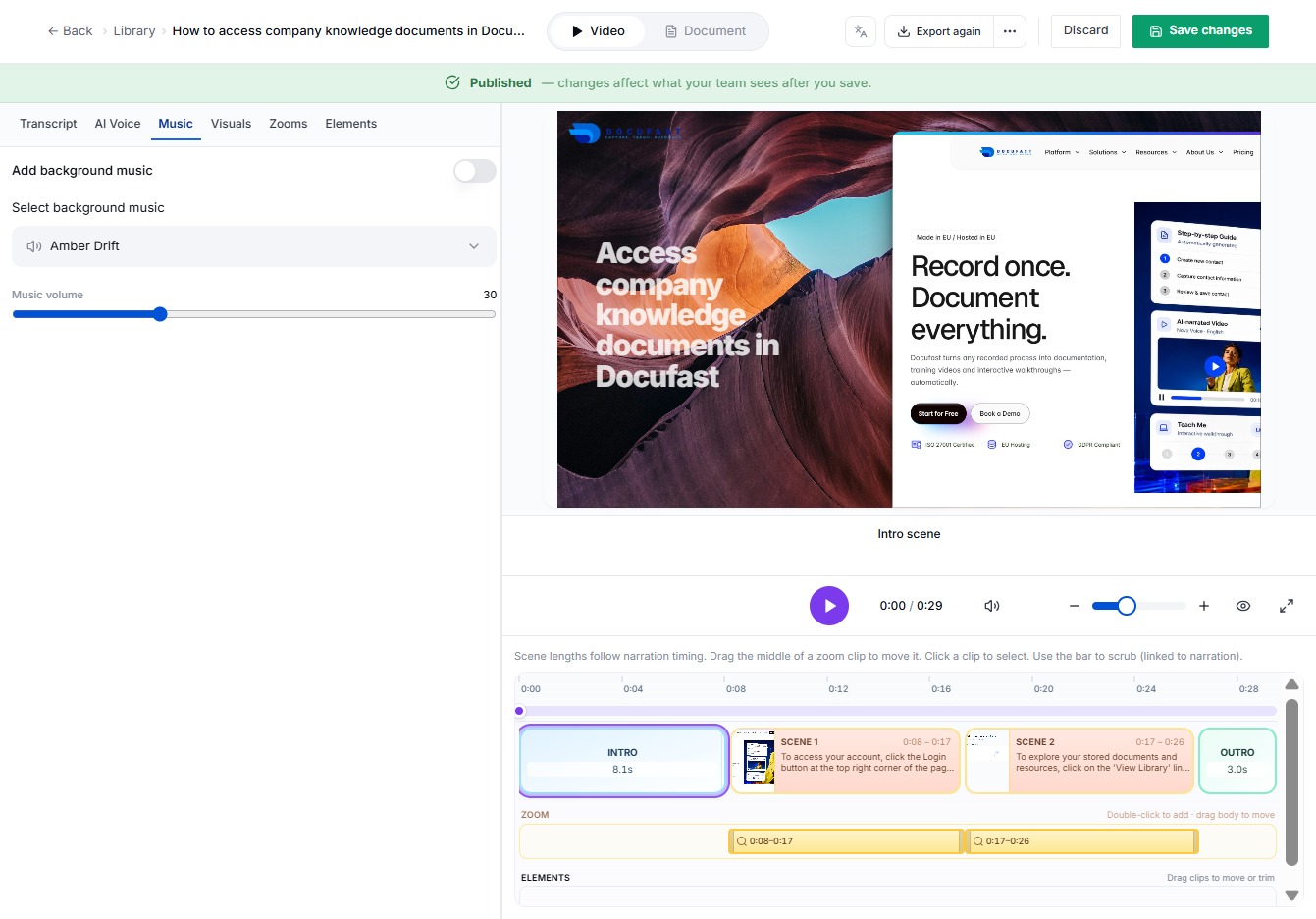Open the Visuals tab
This screenshot has width=1316, height=919.
tap(231, 124)
